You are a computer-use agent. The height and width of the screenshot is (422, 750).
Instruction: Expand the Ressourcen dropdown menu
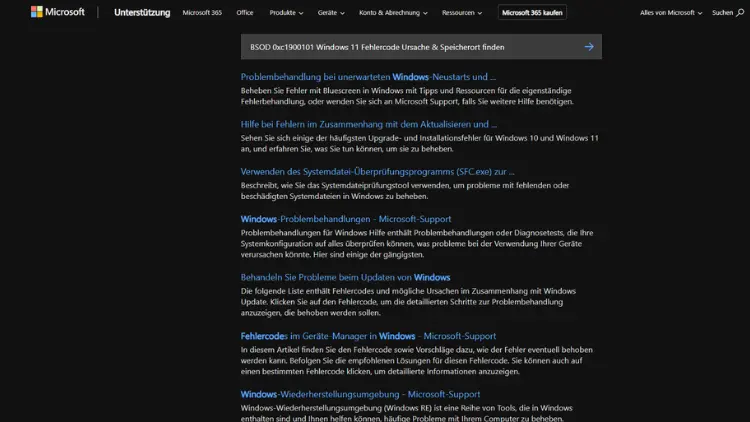462,13
